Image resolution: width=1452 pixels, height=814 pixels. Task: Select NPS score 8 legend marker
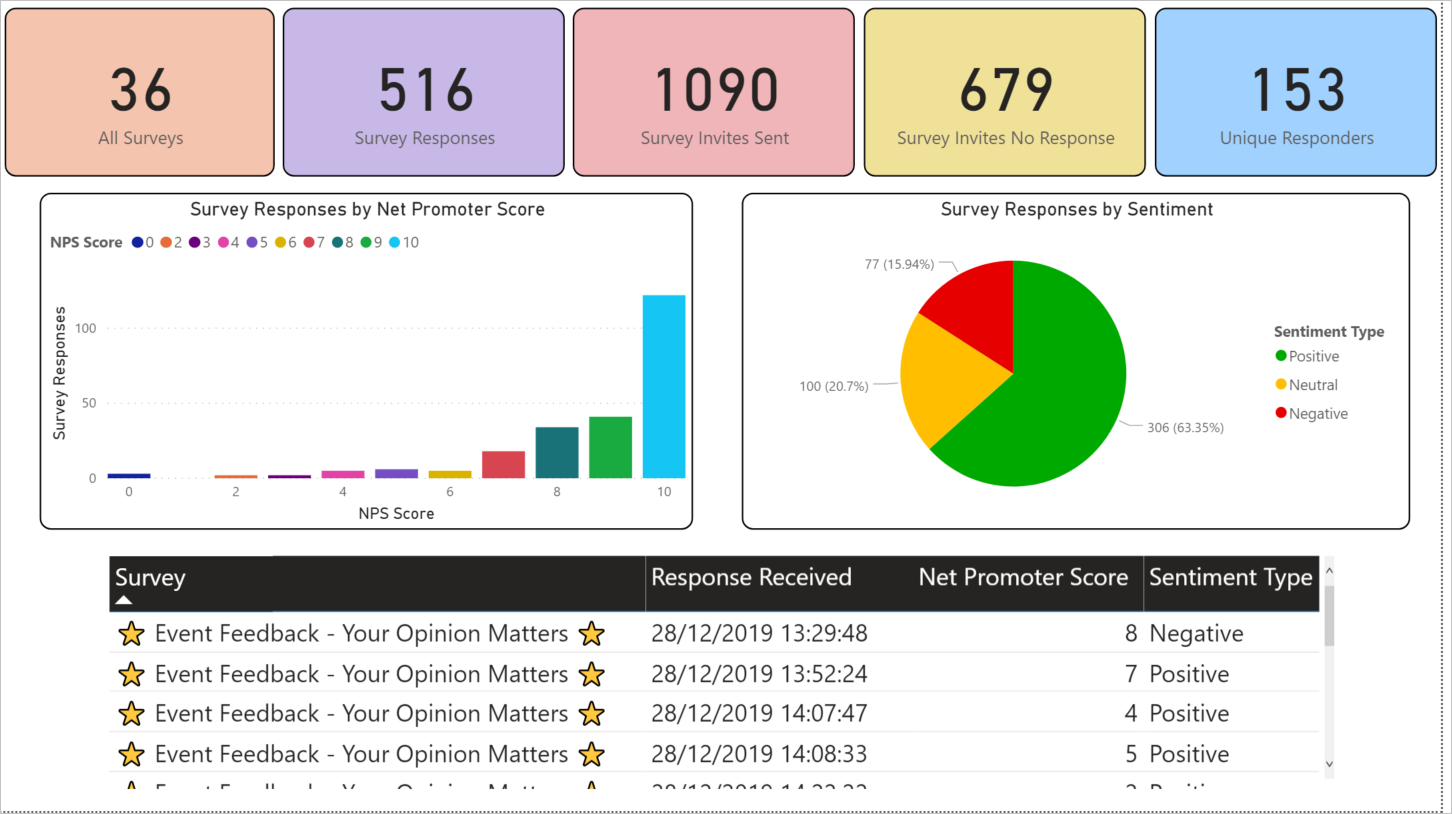(338, 242)
